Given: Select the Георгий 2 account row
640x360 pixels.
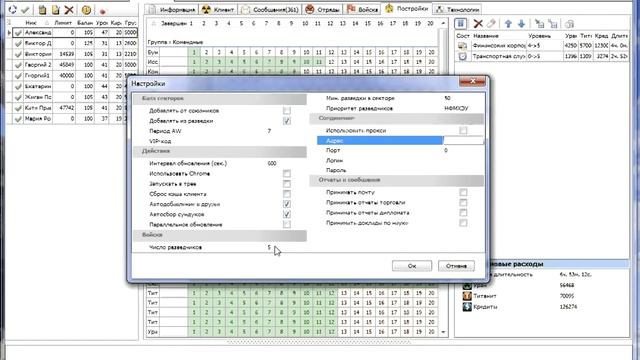Looking at the screenshot, I should pyautogui.click(x=75, y=64).
